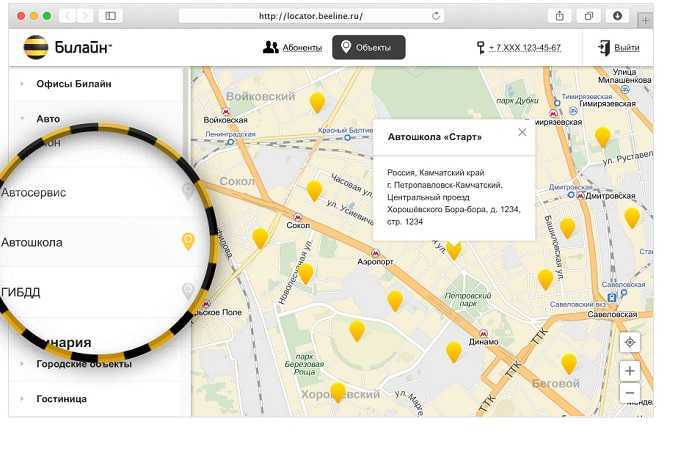Click the Войковская metro icon
This screenshot has height=449, width=700.
(x=226, y=112)
